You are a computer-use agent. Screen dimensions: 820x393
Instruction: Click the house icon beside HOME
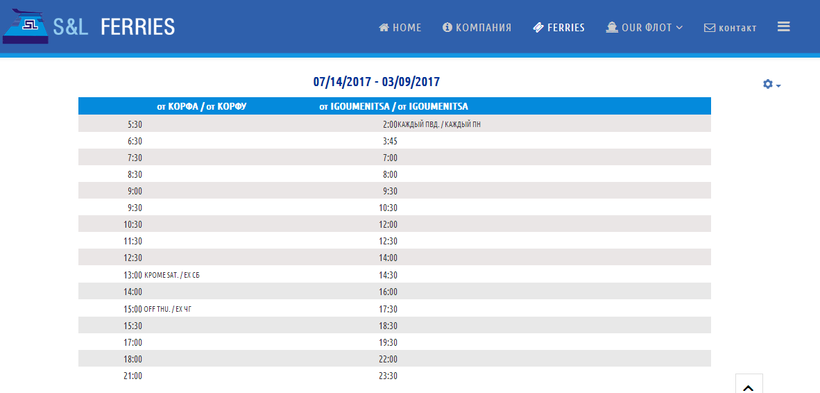click(384, 27)
